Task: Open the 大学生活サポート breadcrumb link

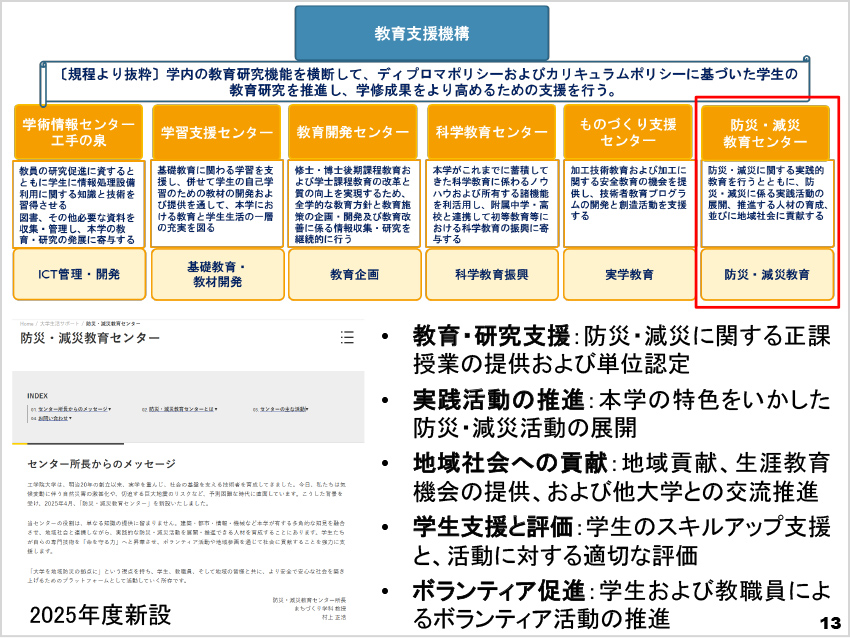Action: pyautogui.click(x=59, y=324)
